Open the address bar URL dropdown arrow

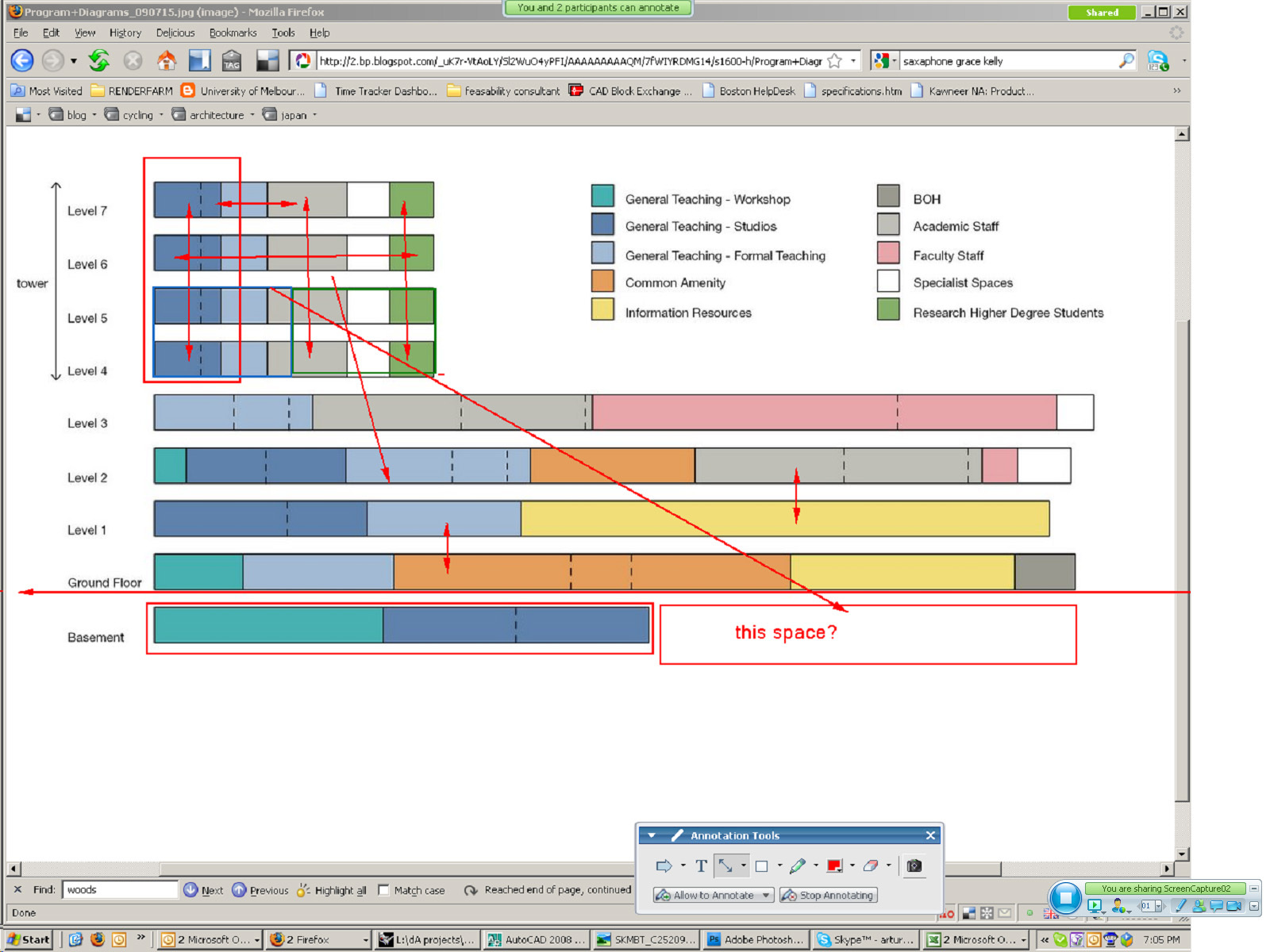point(853,61)
